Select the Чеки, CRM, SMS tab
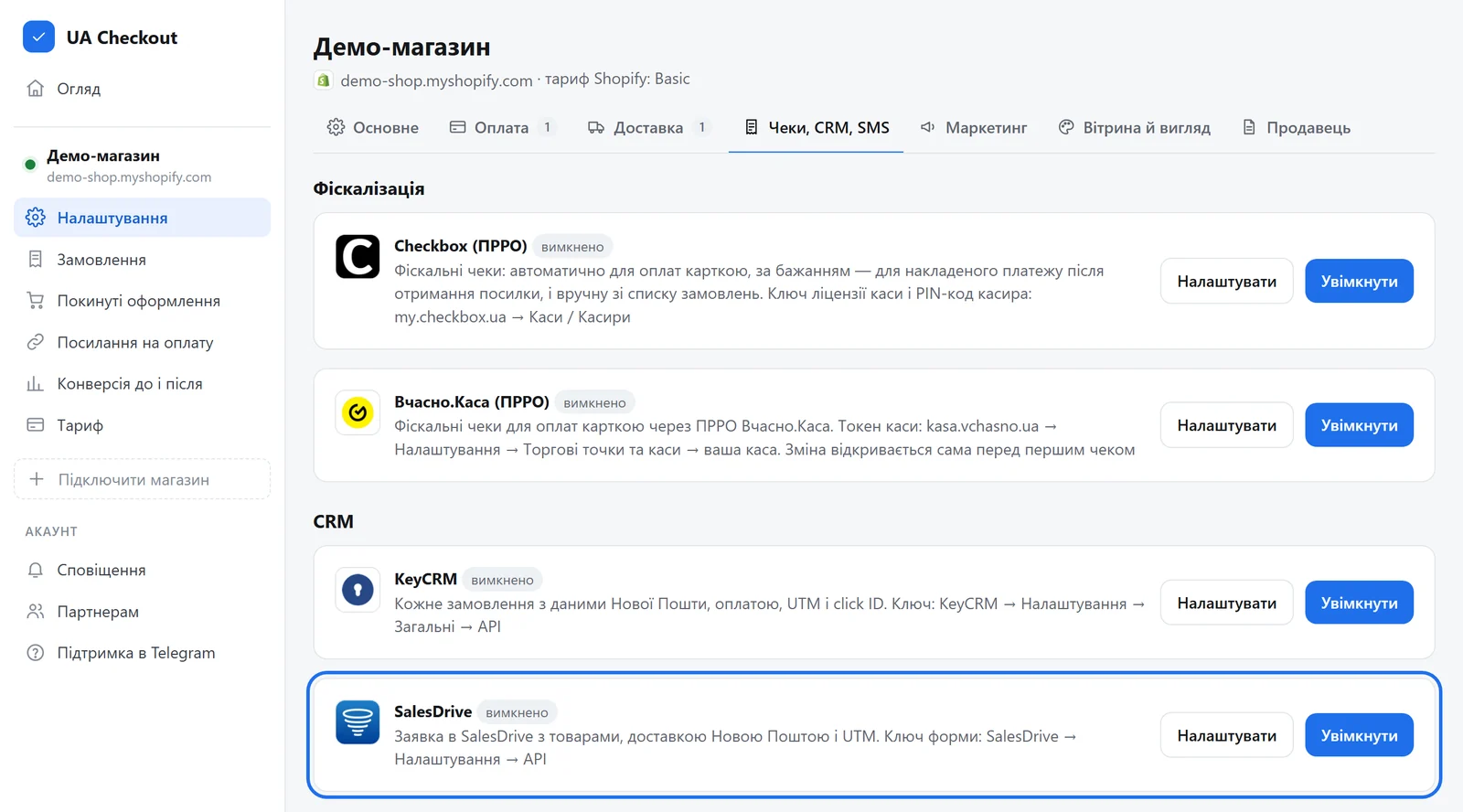The image size is (1463, 812). (x=817, y=128)
